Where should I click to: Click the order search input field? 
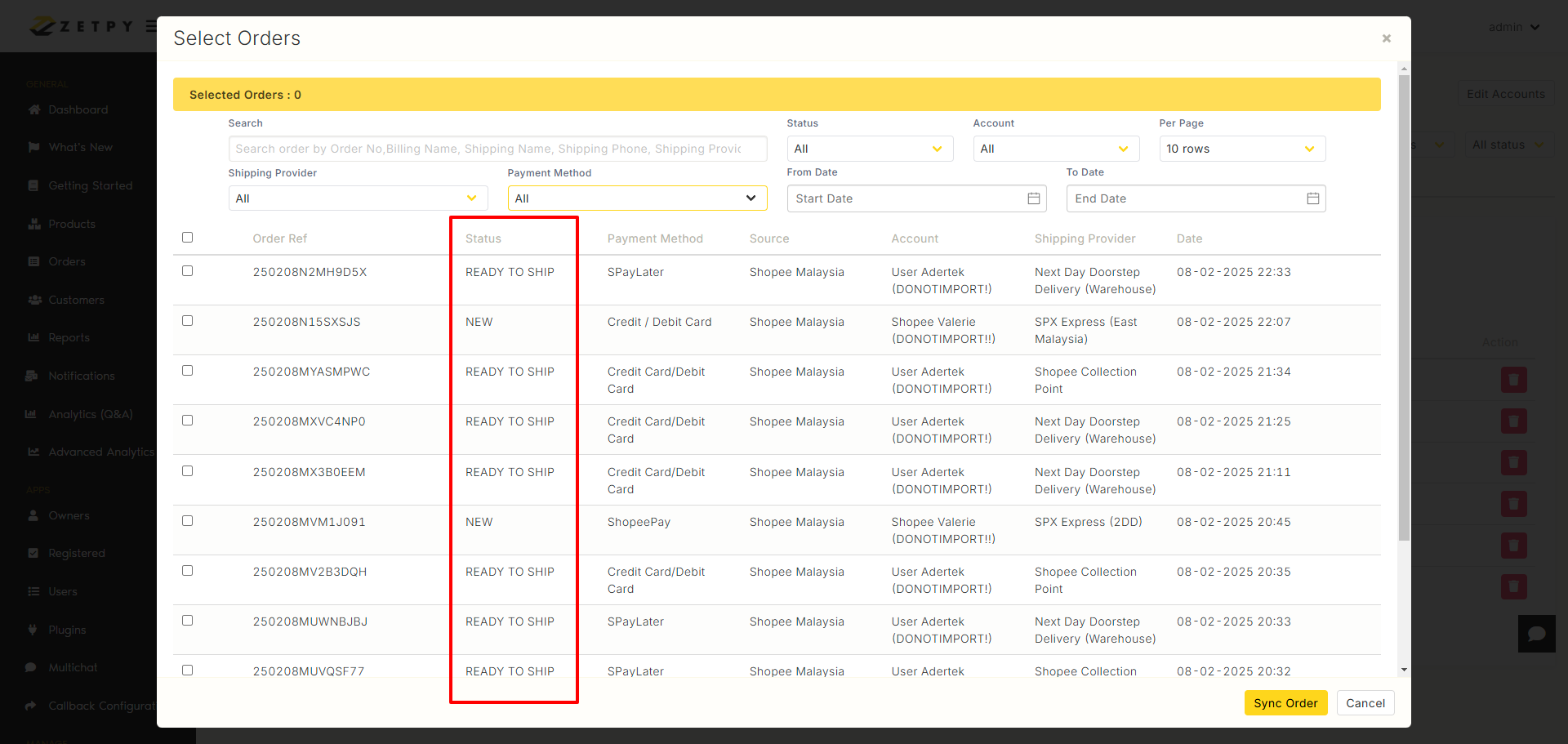(497, 149)
